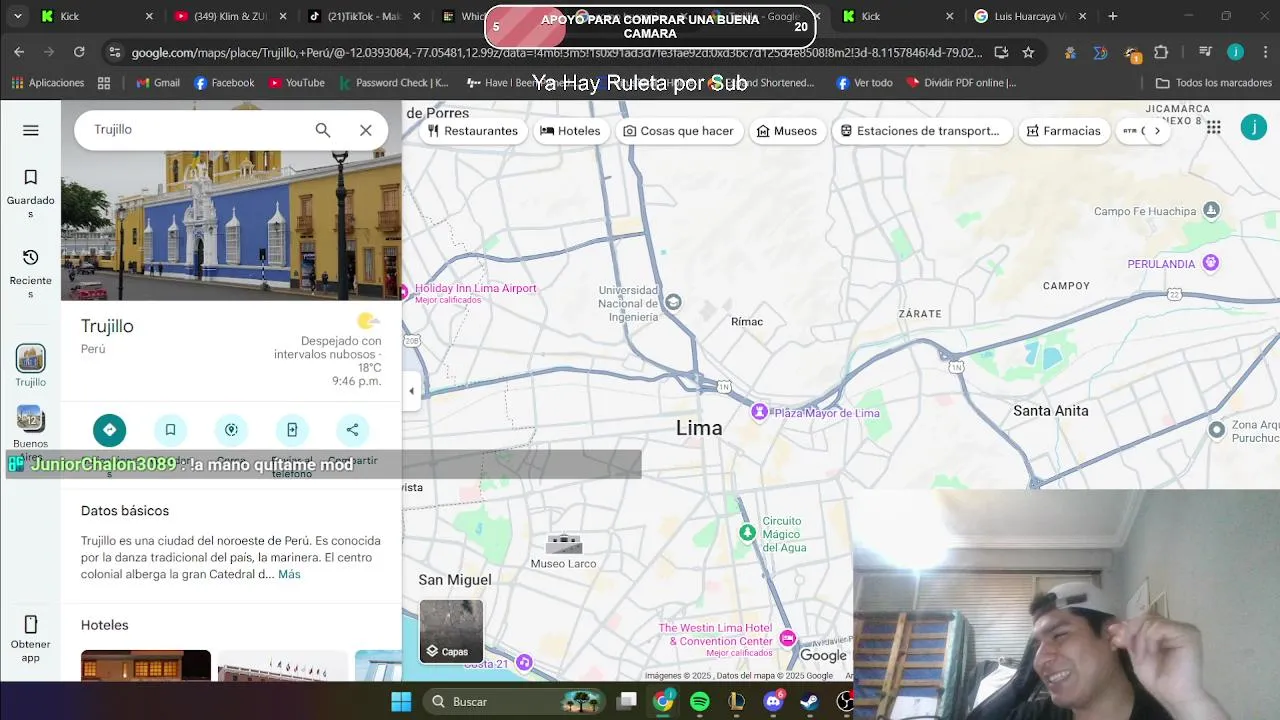Select the Trujillo thumbnail in the sidebar
This screenshot has height=720, width=1280.
pos(30,359)
